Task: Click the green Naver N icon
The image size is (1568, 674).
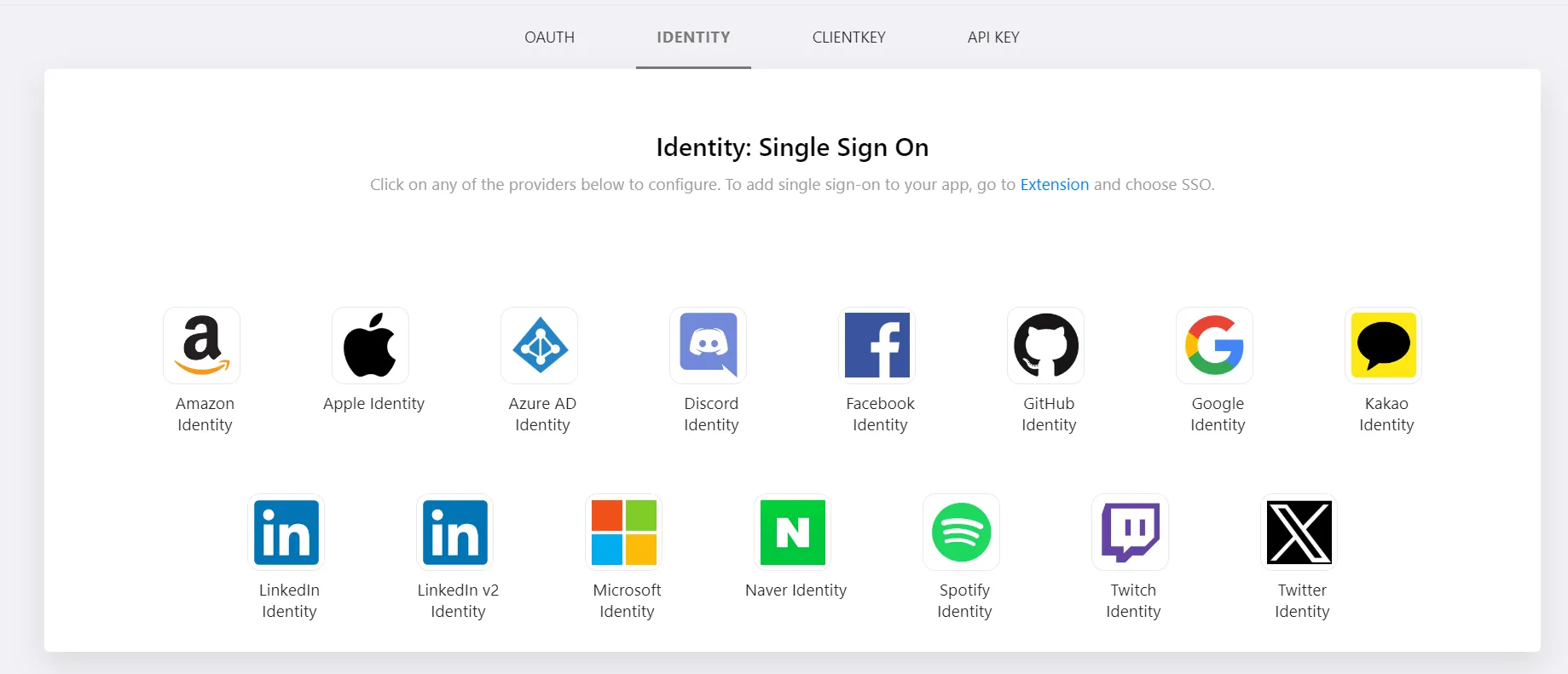Action: tap(793, 533)
